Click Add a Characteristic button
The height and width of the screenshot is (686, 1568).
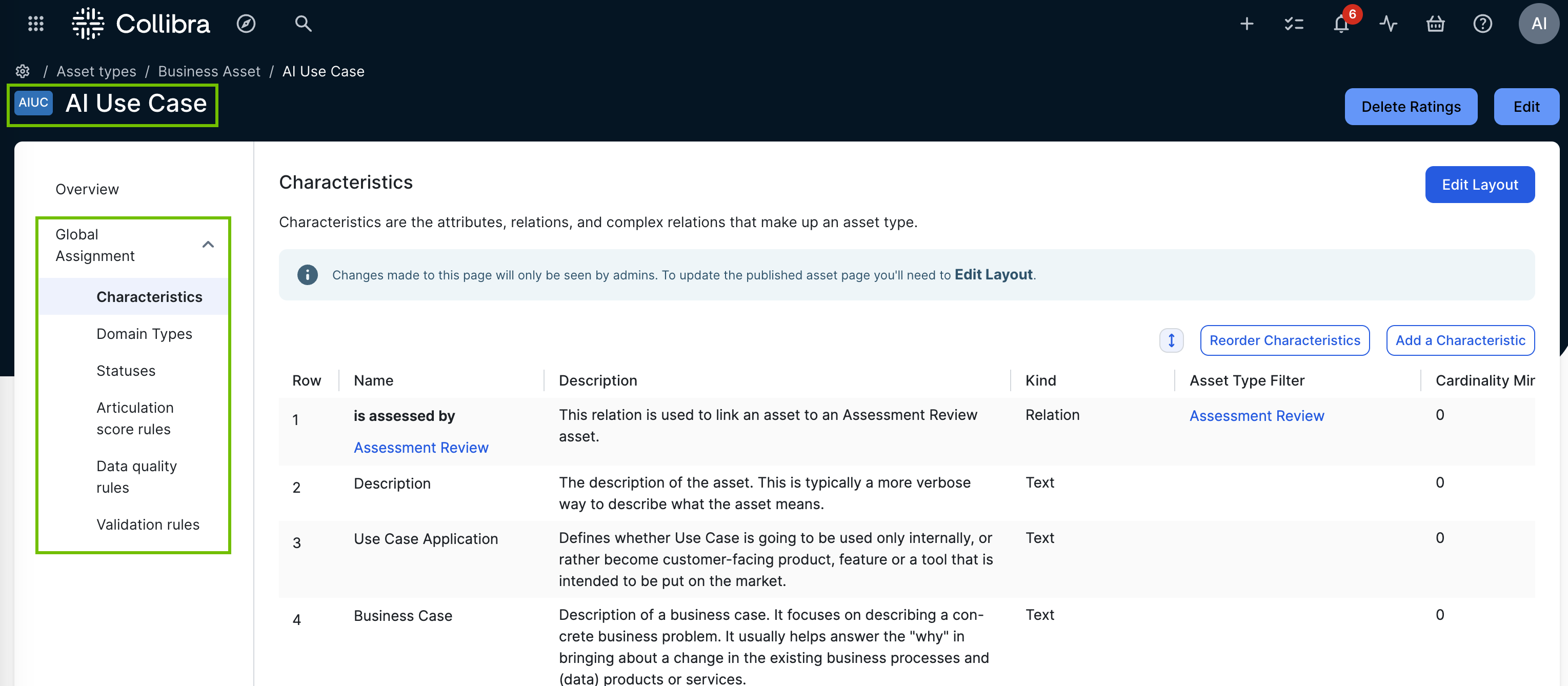(1460, 340)
